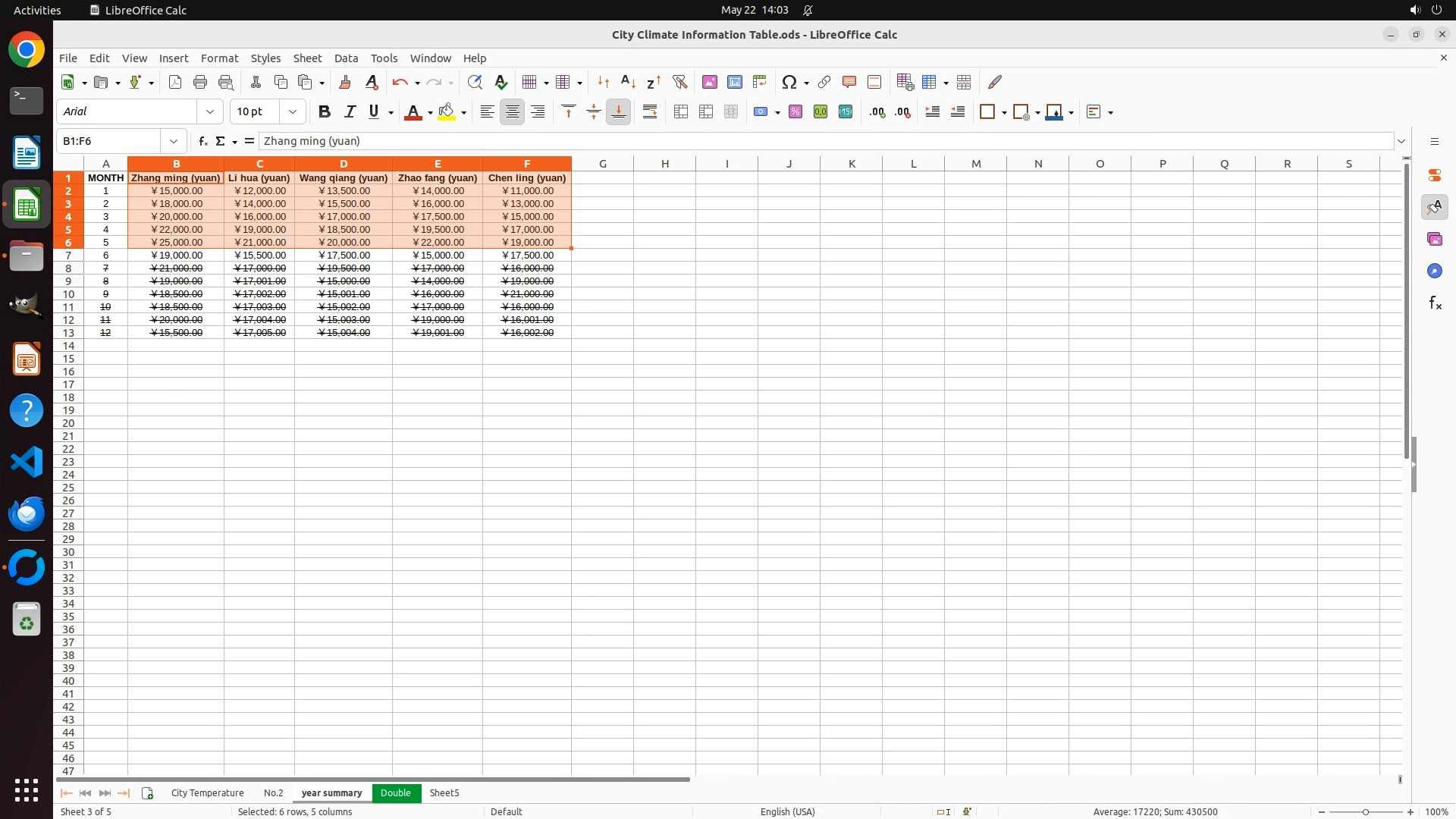Toggle Italic formatting
Image resolution: width=1456 pixels, height=819 pixels.
point(350,111)
